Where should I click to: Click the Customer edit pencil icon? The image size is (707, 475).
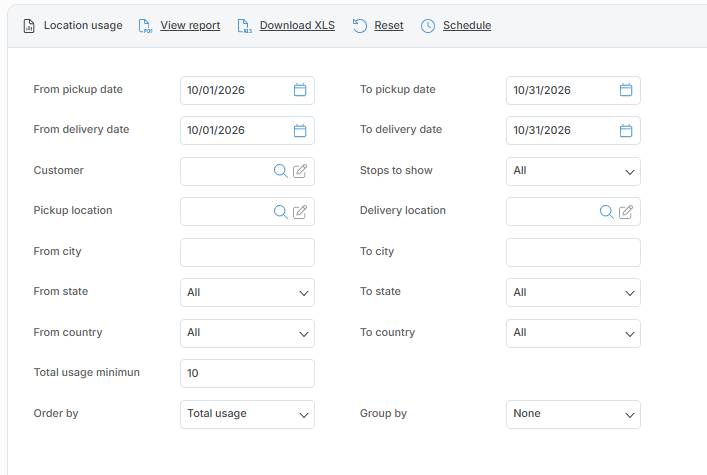tap(300, 171)
